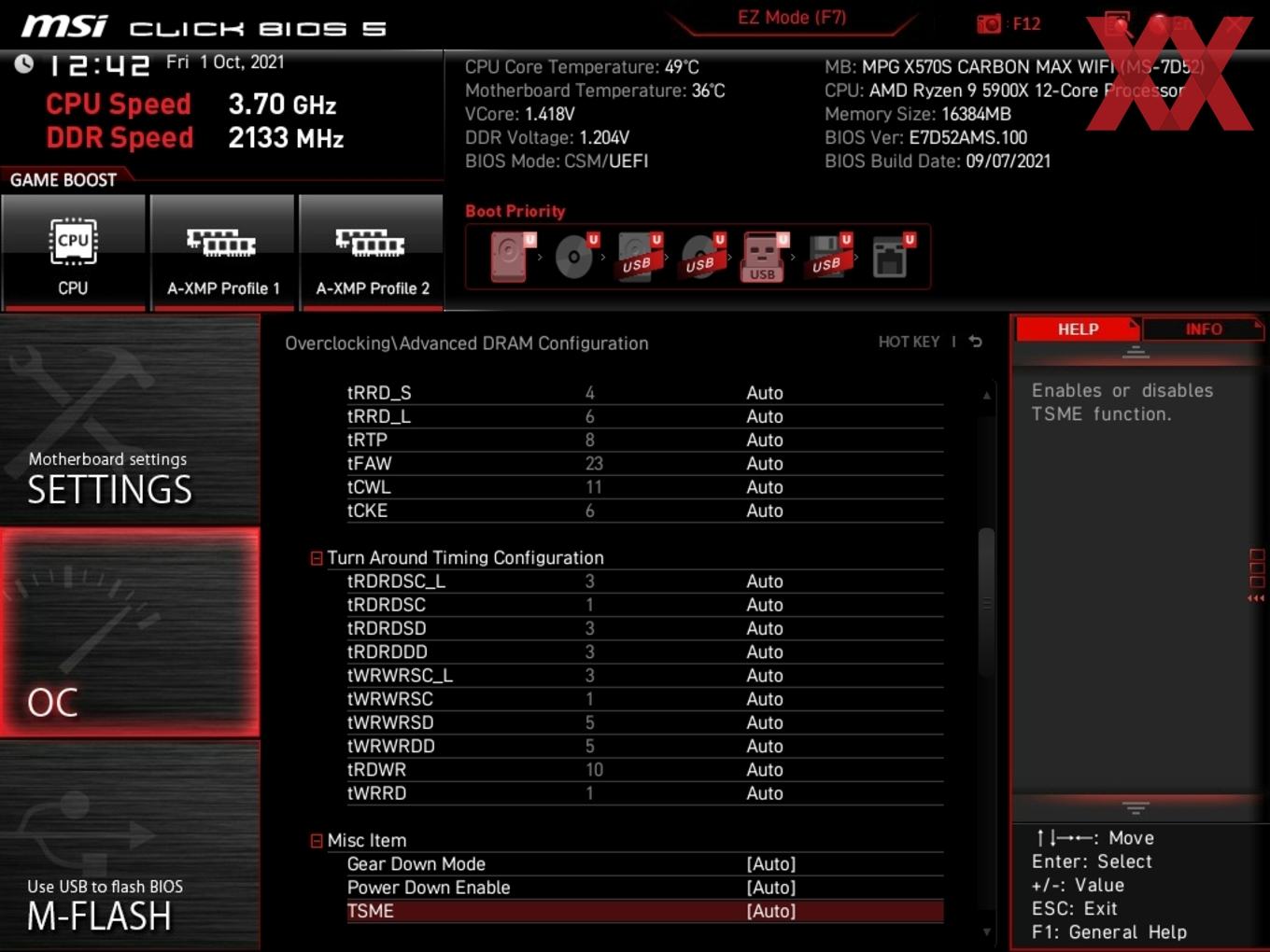1270x952 pixels.
Task: Select the USB key boot device
Action: click(x=764, y=257)
